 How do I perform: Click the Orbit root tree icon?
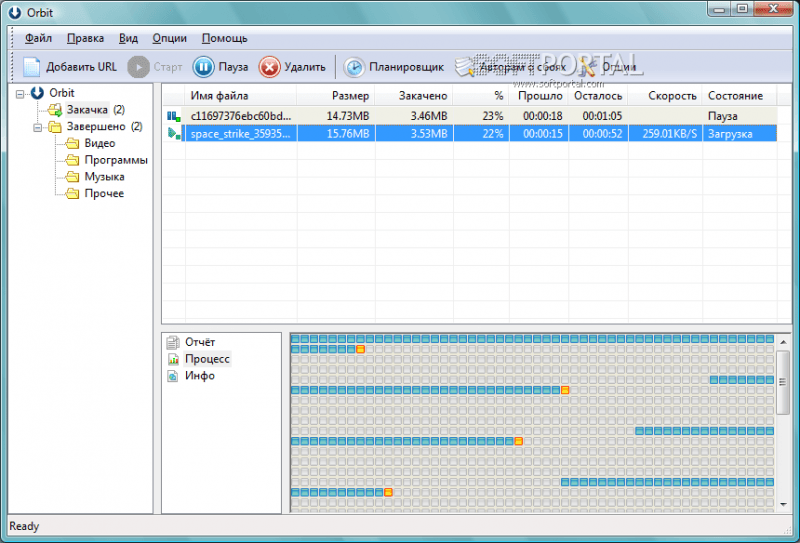point(37,93)
